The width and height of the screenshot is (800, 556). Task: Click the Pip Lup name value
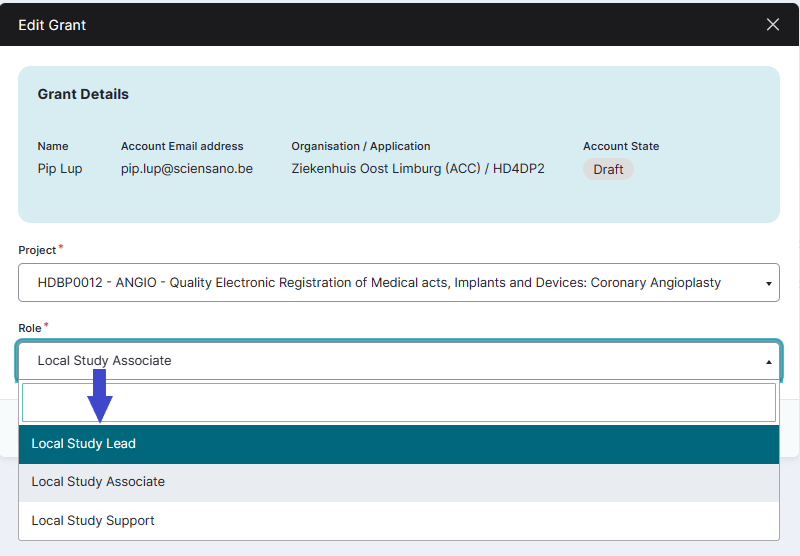(60, 169)
